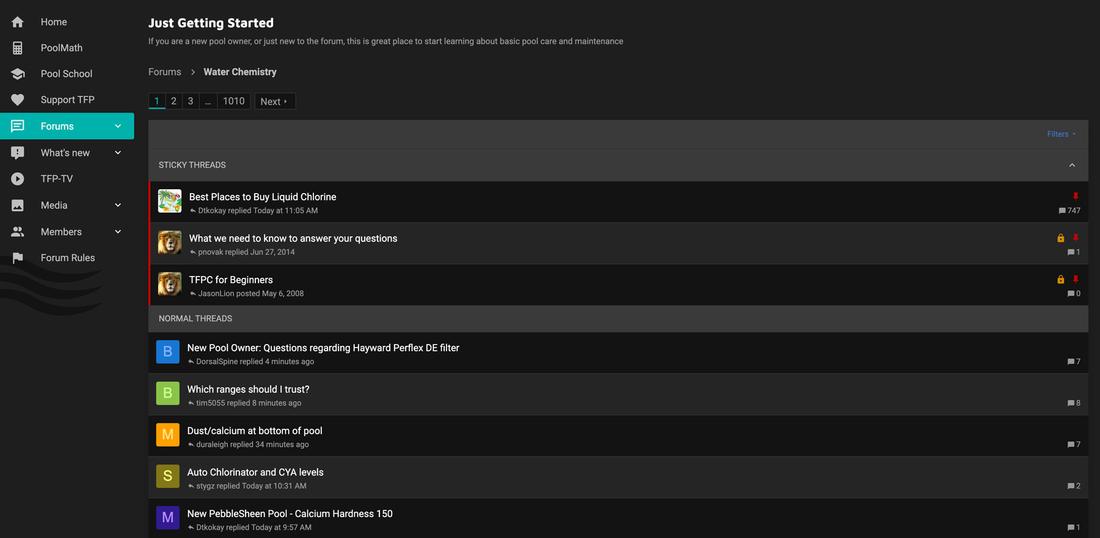Jump to last page 1010
Screen dimensions: 1100x538
(x=234, y=101)
